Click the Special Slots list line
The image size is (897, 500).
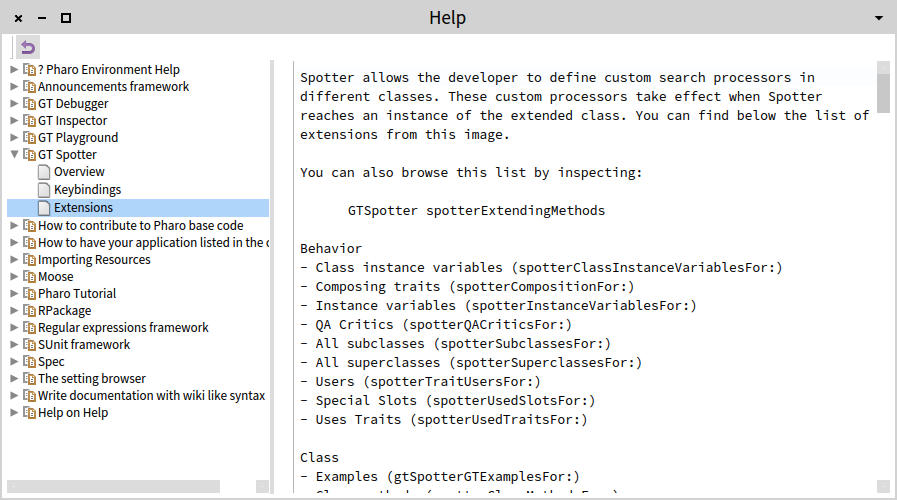447,400
